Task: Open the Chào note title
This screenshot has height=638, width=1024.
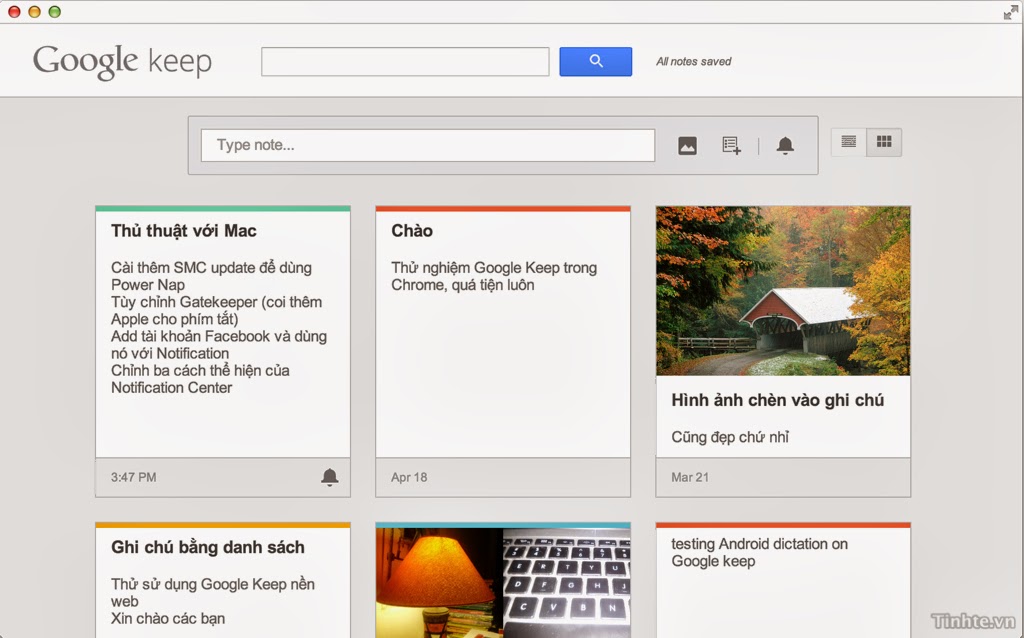Action: pyautogui.click(x=411, y=231)
